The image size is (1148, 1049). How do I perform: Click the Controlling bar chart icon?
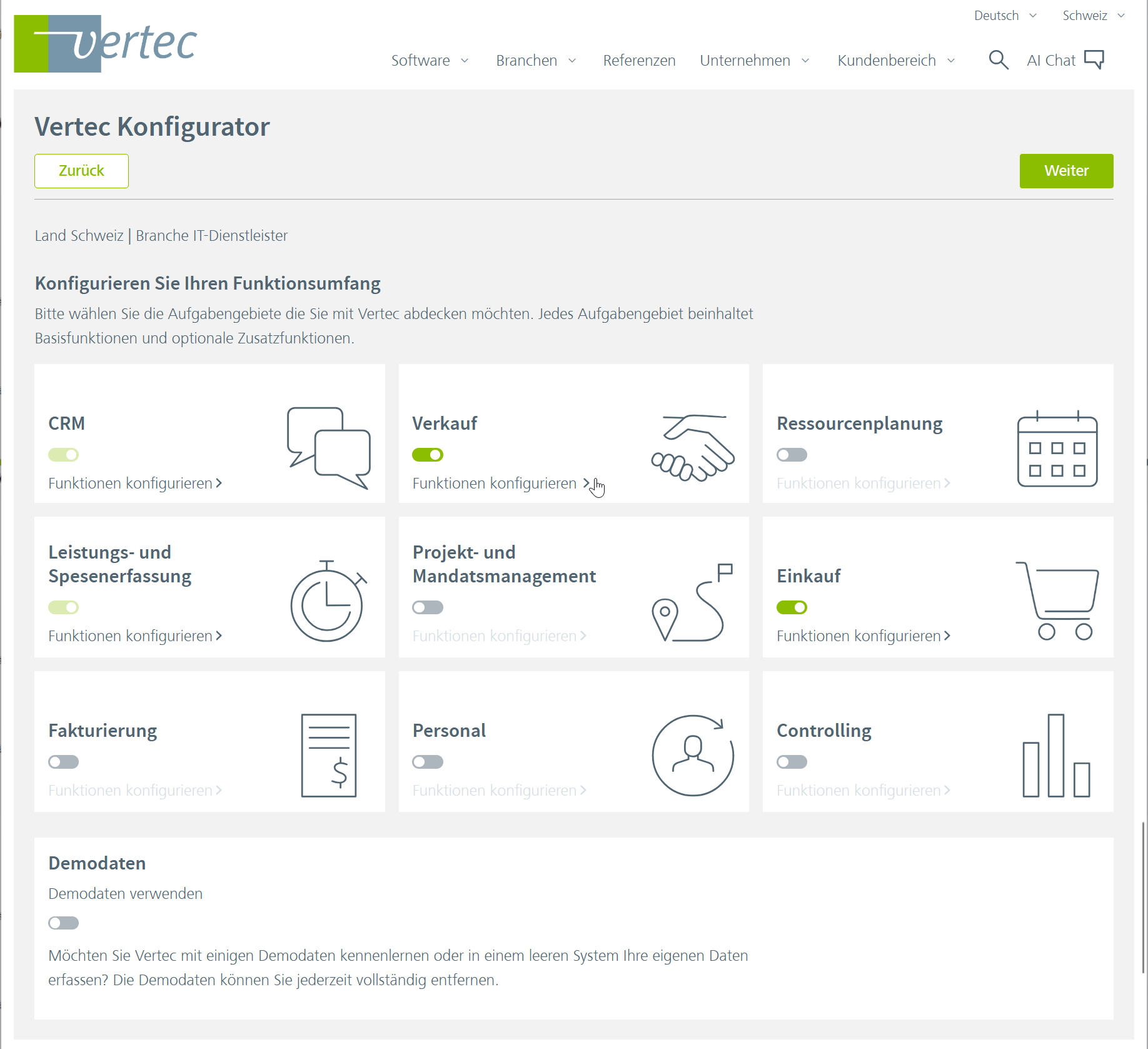tap(1057, 756)
